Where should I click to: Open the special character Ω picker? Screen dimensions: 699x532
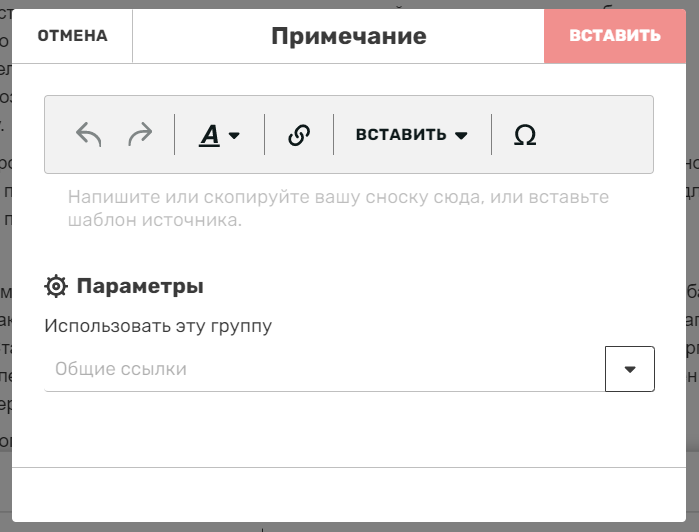point(525,135)
